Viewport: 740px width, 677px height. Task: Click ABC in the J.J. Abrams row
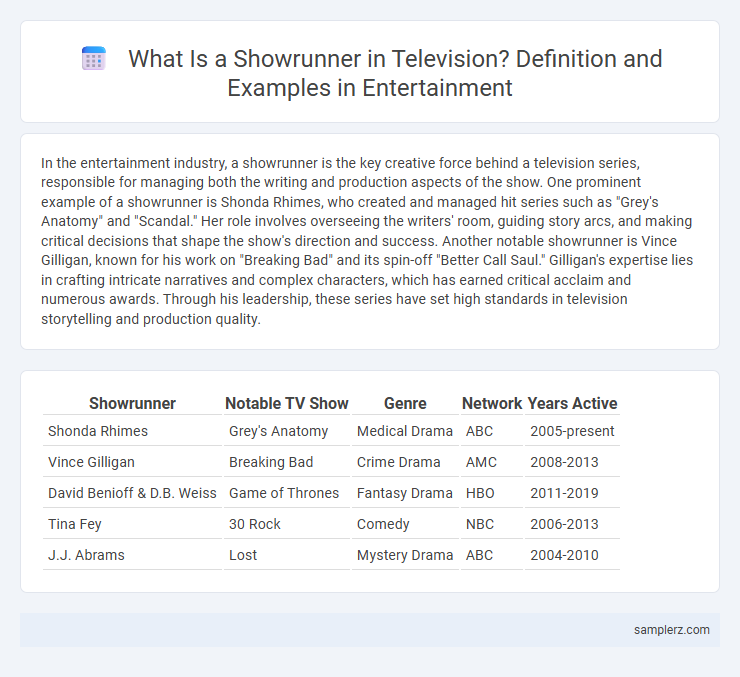[492, 555]
